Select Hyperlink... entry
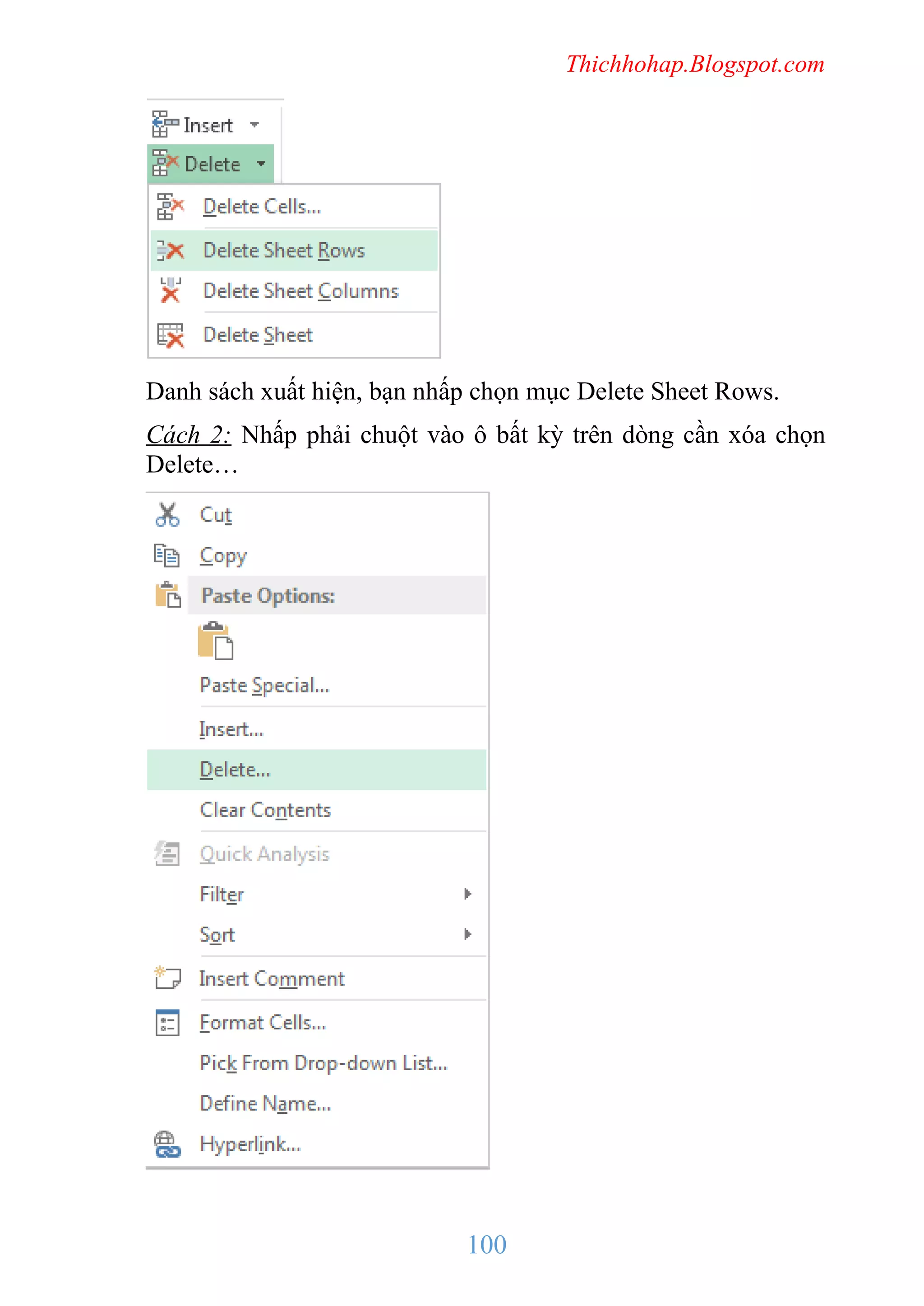 (x=317, y=1143)
